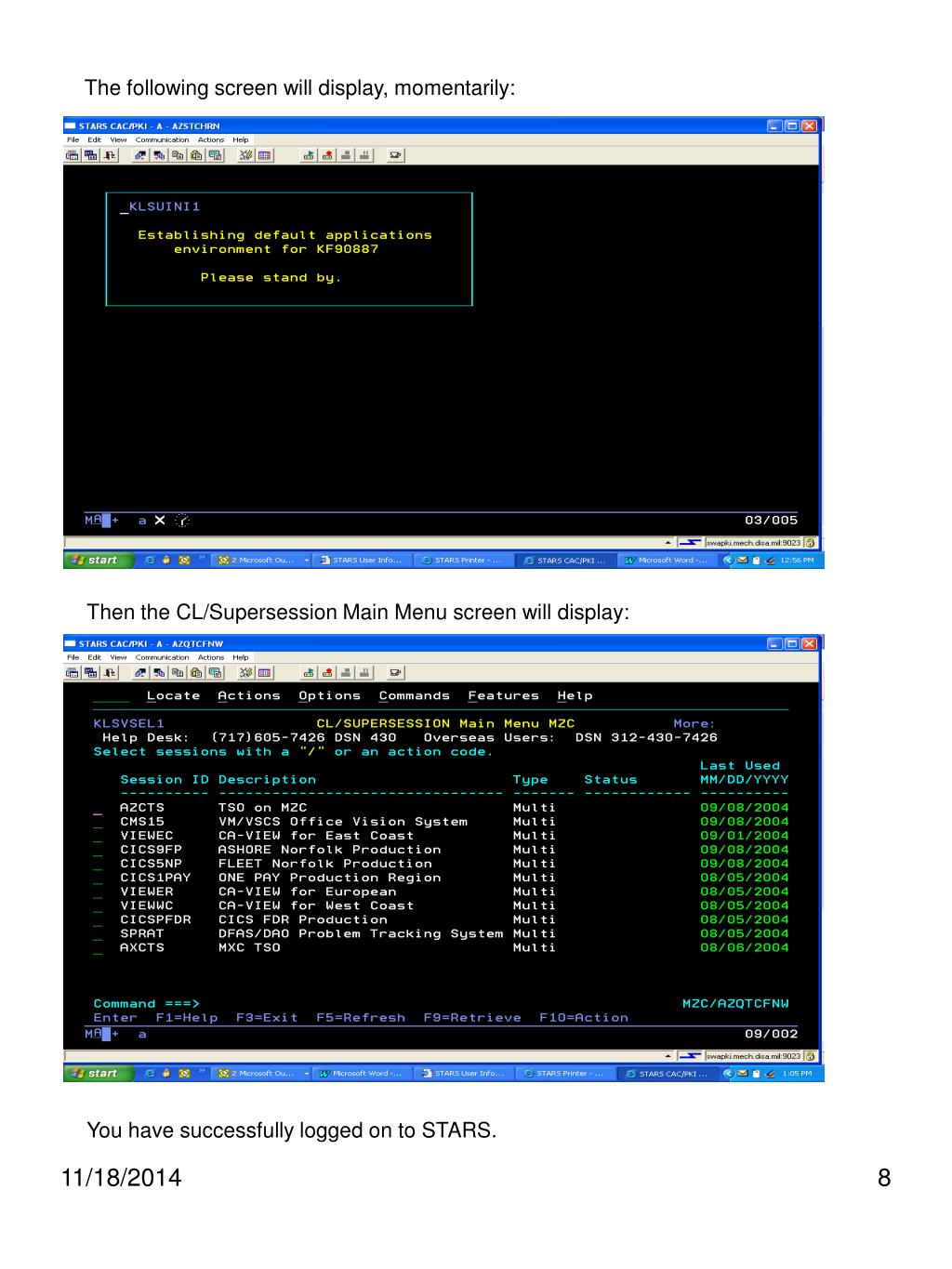
Task: Open the Communication menu in AZQTCFNW window
Action: click(x=162, y=657)
